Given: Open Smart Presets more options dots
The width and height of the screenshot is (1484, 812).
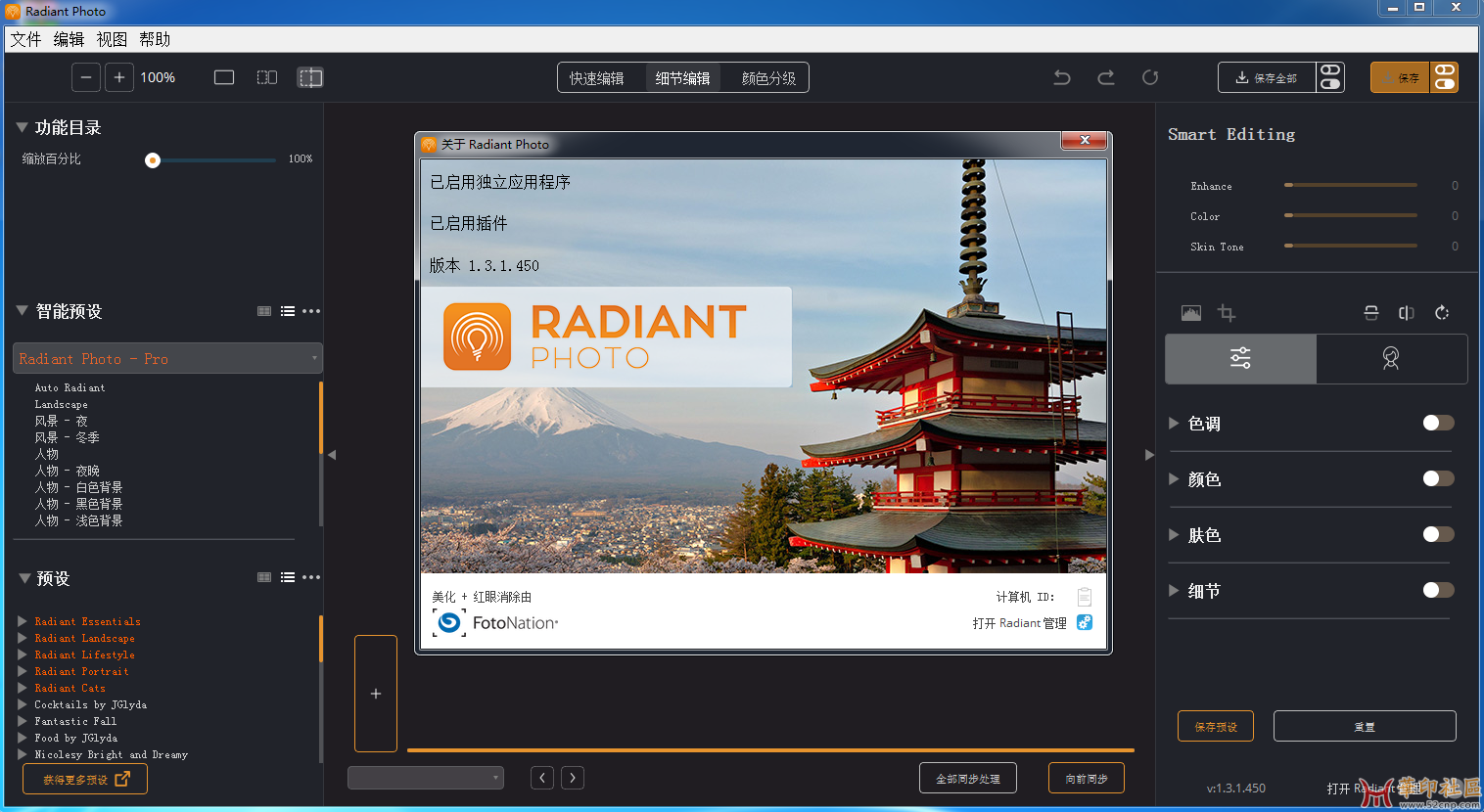Looking at the screenshot, I should pyautogui.click(x=311, y=311).
